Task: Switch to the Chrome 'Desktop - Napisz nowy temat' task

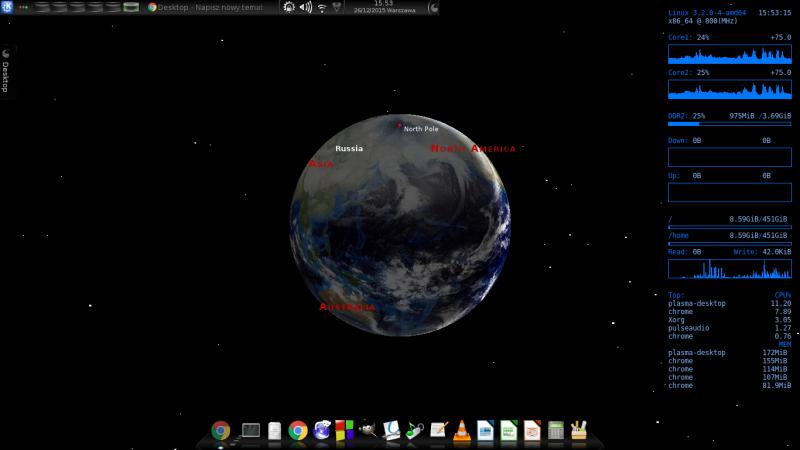Action: point(210,7)
